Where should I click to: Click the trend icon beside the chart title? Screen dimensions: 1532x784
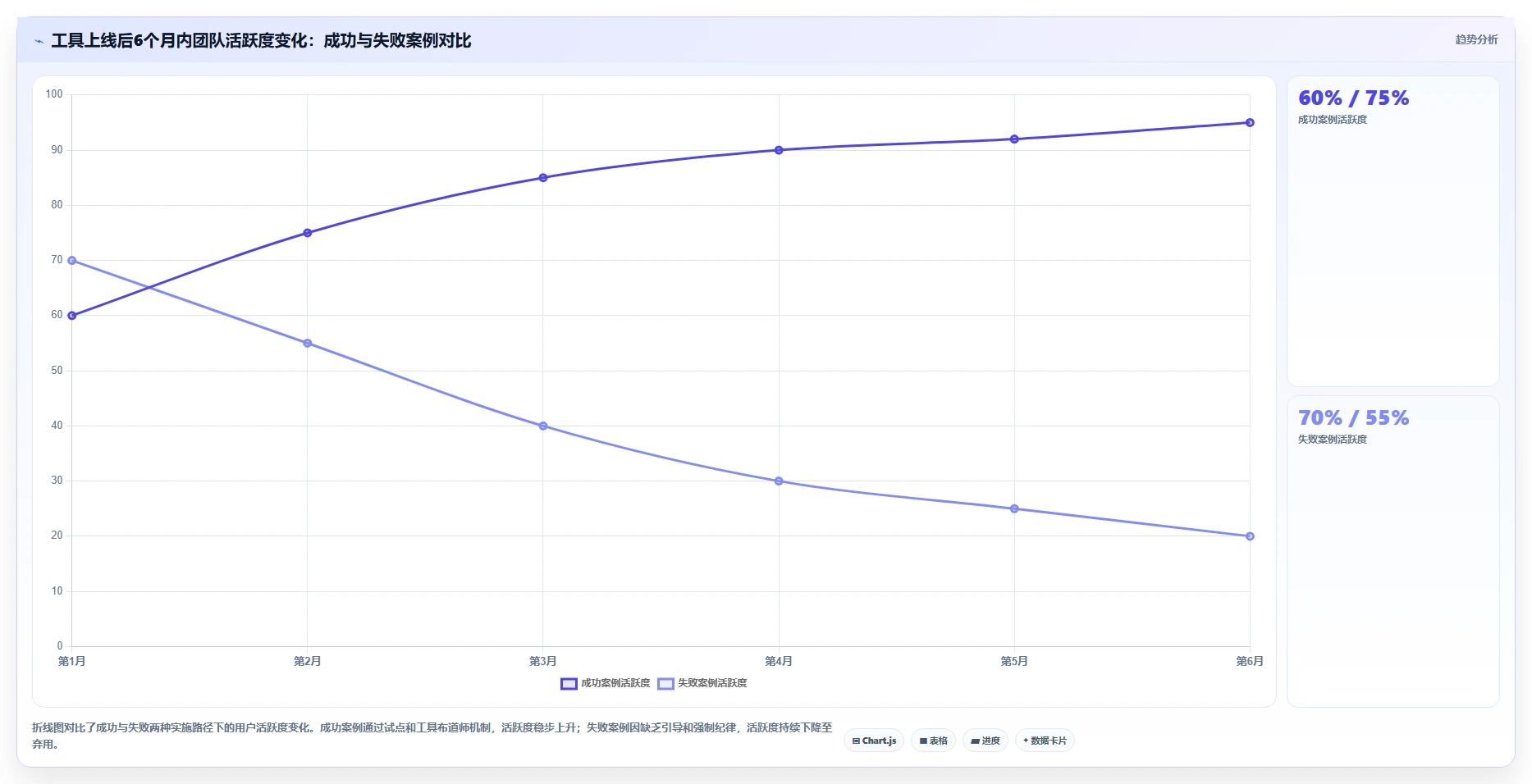[x=39, y=41]
